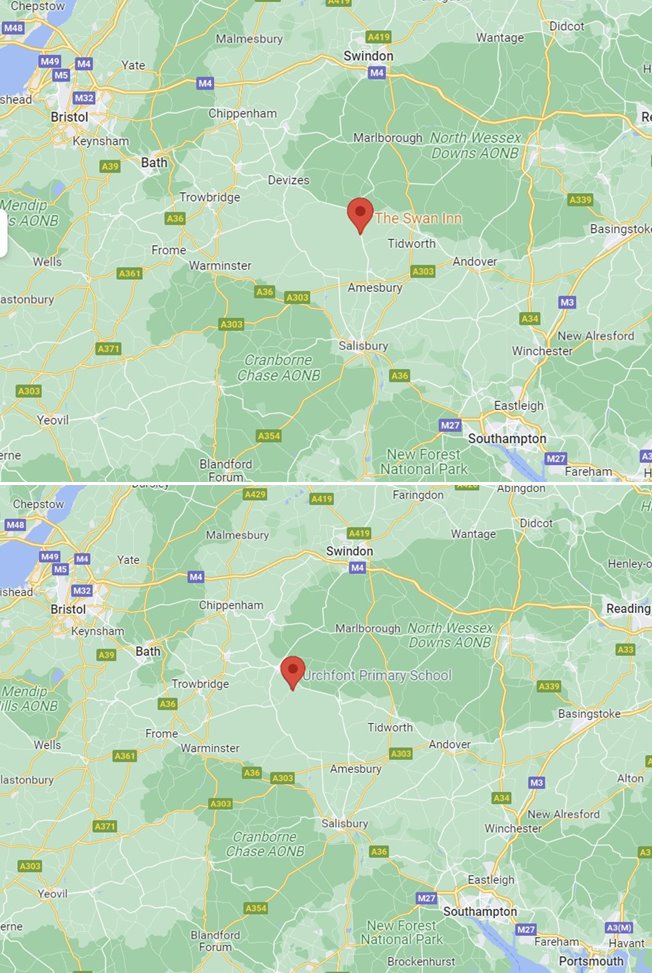The width and height of the screenshot is (652, 973).
Task: Click the A339 road badge near Basingstoke, top map
Action: pyautogui.click(x=580, y=199)
